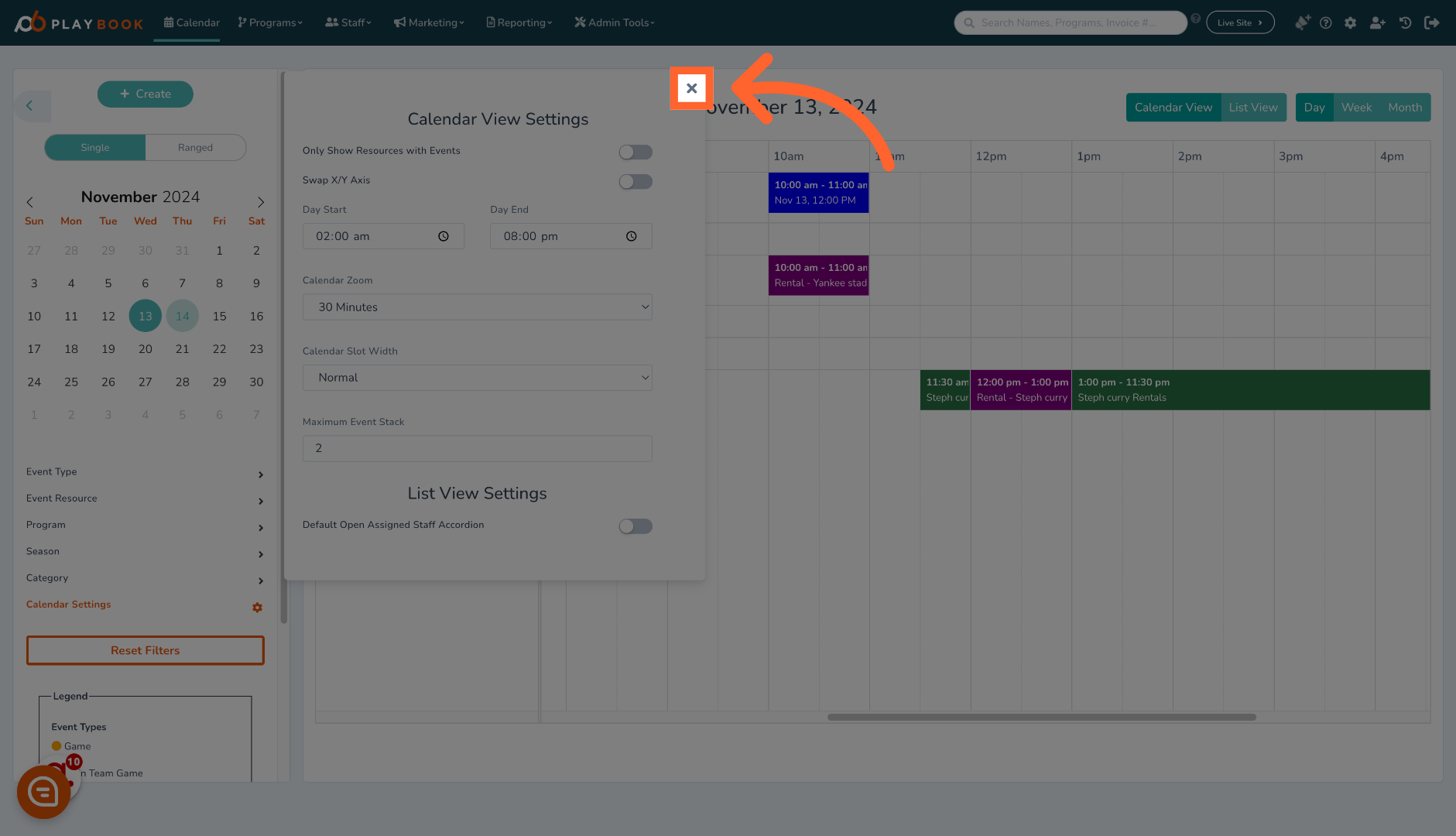Expand Event Type filter
The image size is (1456, 836).
[x=145, y=472]
